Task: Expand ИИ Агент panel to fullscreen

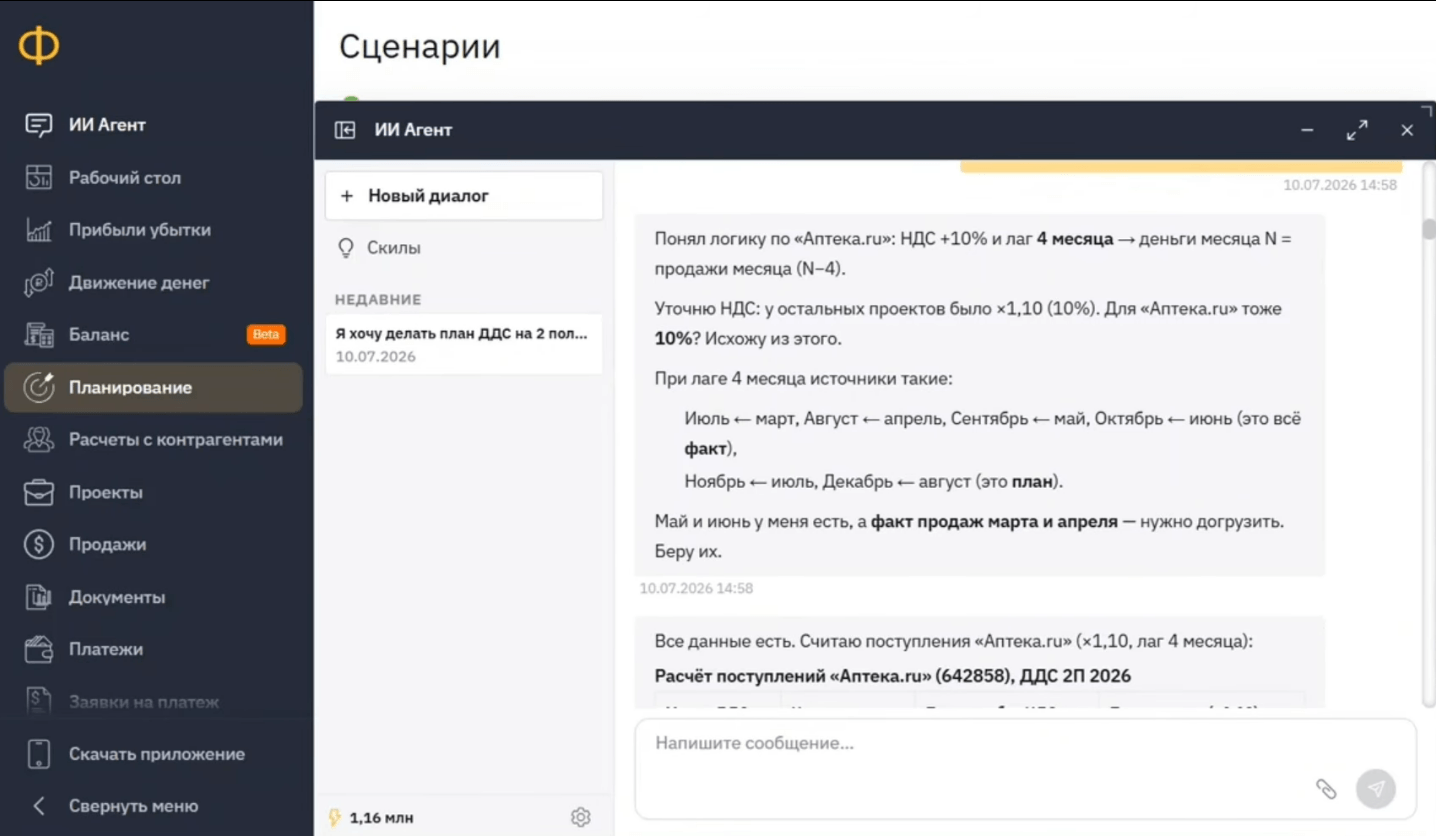Action: (x=1357, y=130)
